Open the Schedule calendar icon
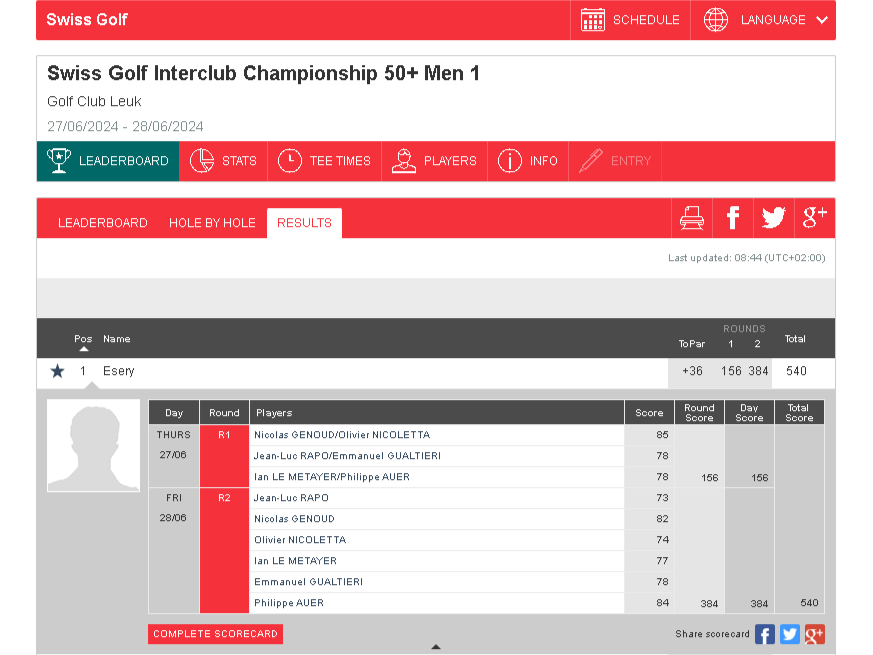Screen dimensions: 873x655 pos(592,20)
